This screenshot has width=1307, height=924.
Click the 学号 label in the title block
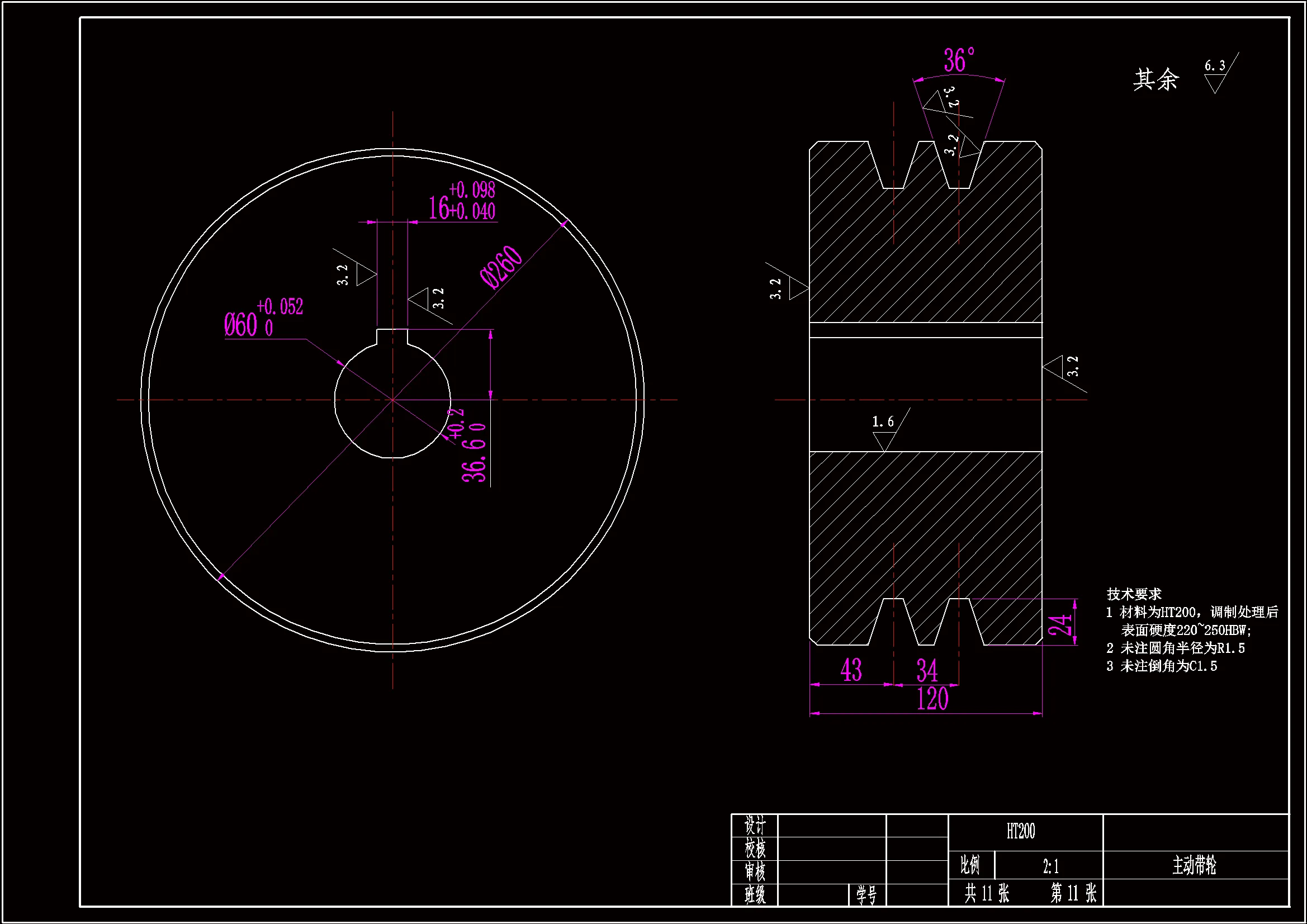tap(866, 895)
